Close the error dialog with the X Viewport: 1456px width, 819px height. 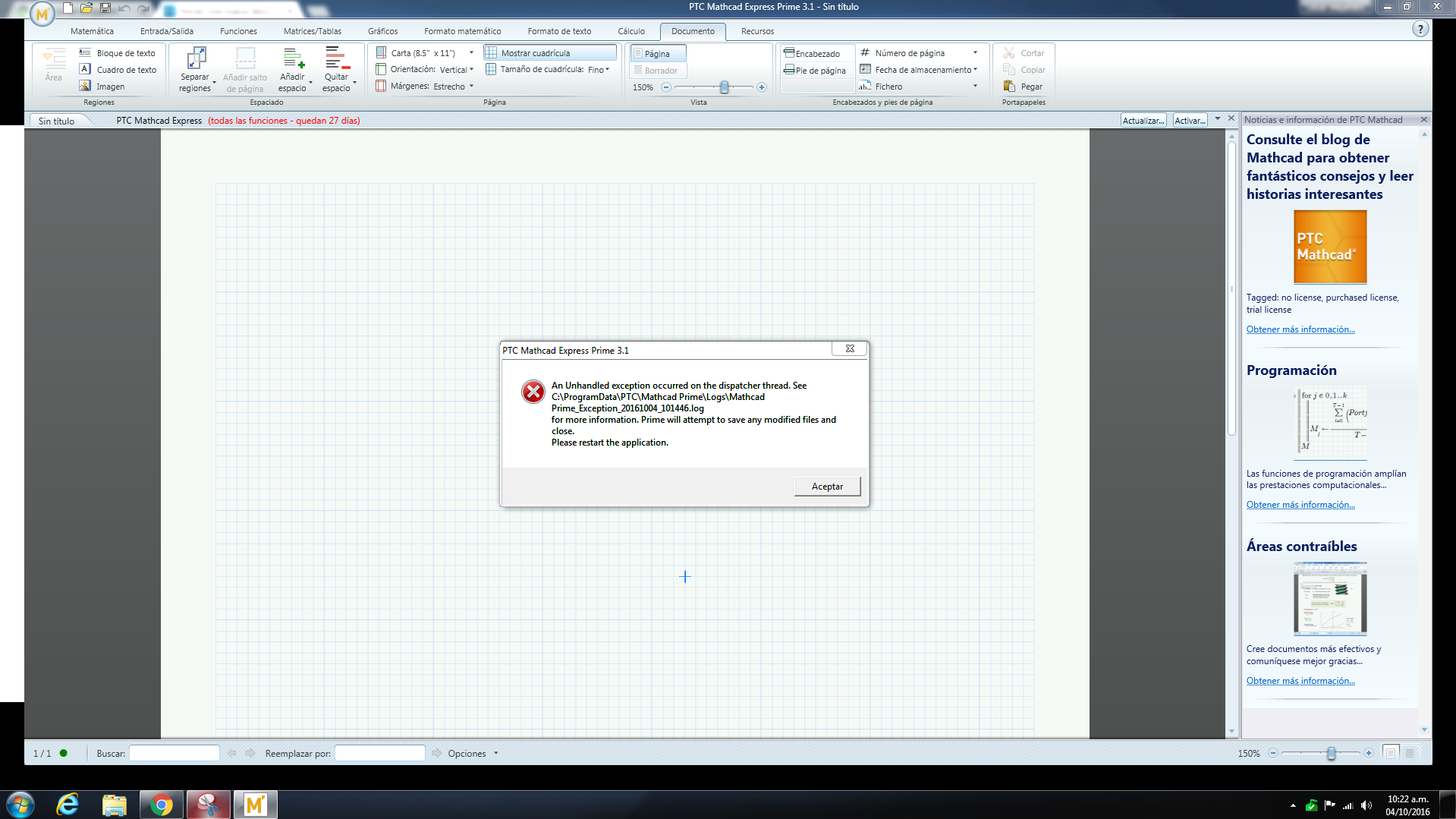click(x=850, y=349)
